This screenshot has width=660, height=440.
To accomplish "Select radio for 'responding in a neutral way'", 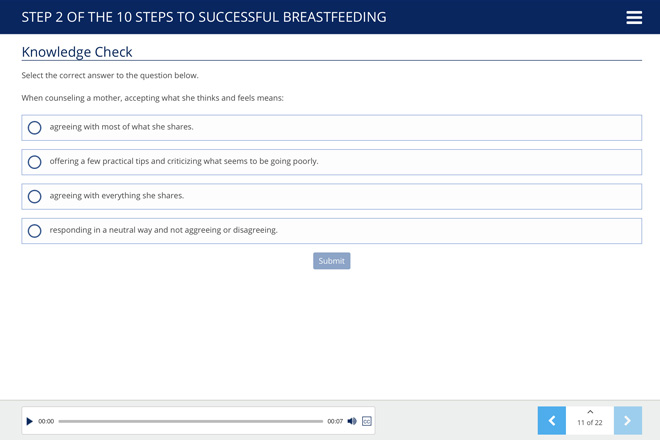I will point(35,231).
